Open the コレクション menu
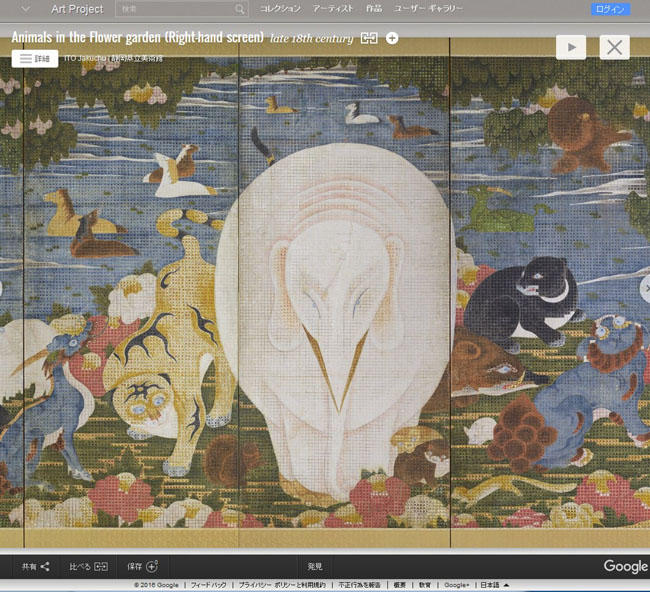Viewport: 650px width, 592px height. click(x=280, y=9)
